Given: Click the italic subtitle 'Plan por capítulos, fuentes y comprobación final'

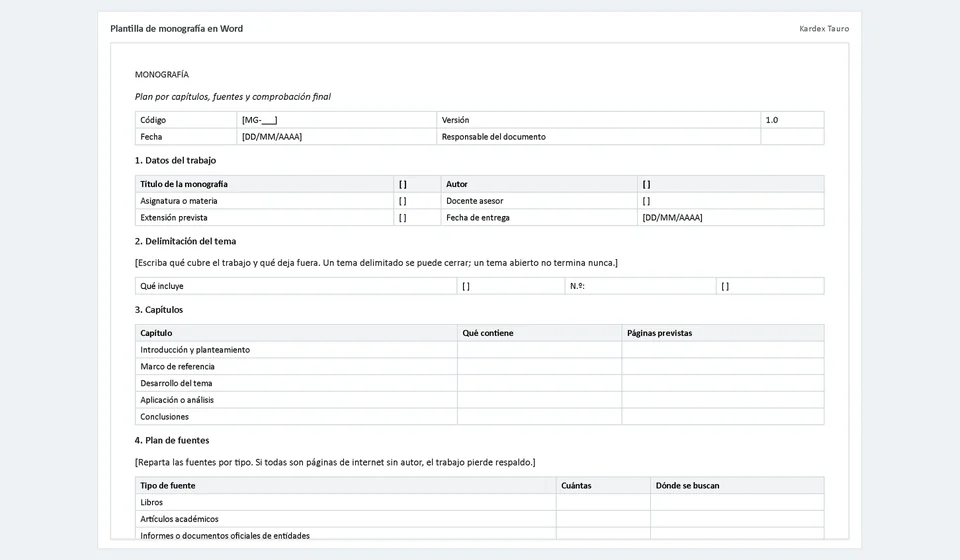Looking at the screenshot, I should (x=233, y=97).
